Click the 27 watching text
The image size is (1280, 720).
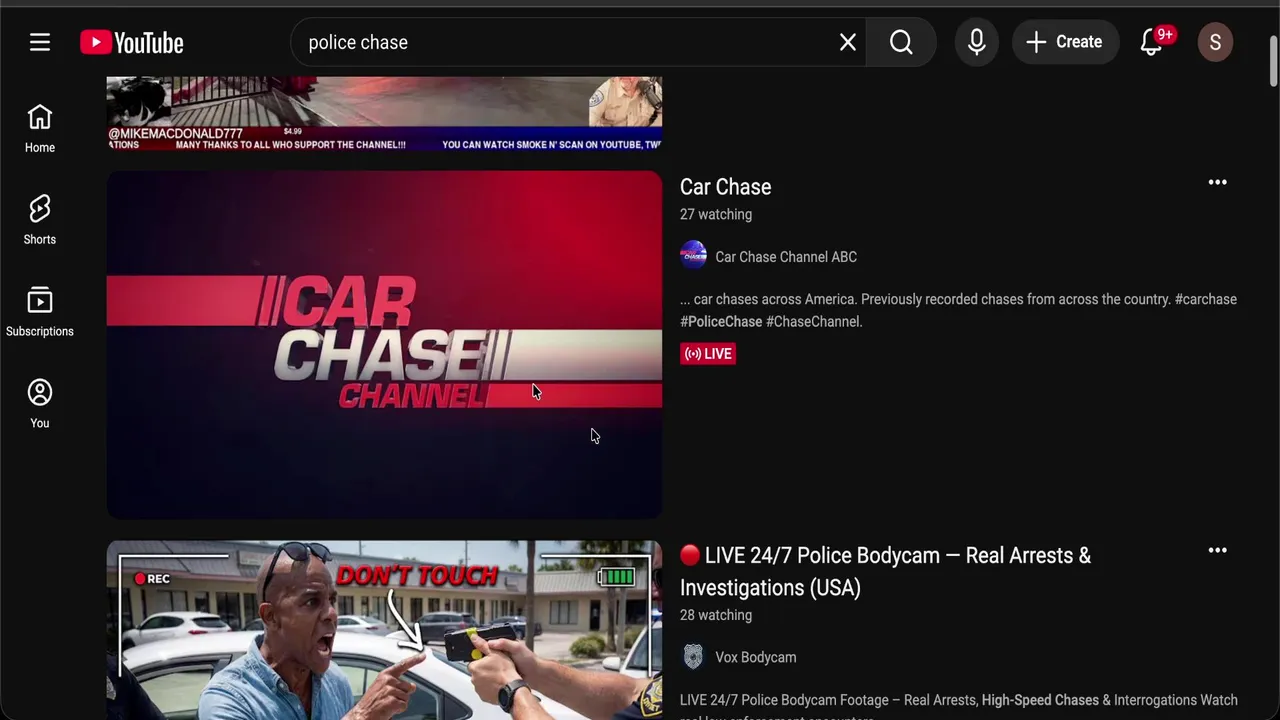click(x=716, y=214)
